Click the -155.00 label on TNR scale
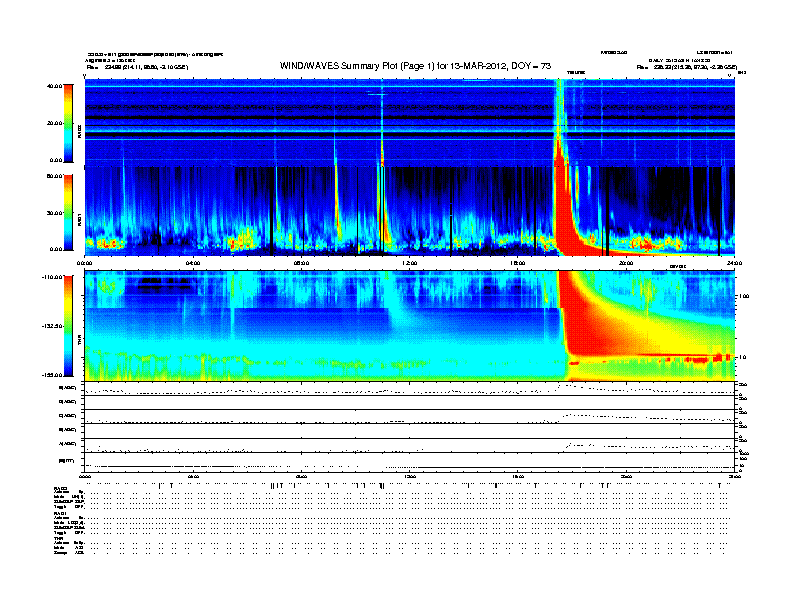792x612 pixels. point(53,375)
